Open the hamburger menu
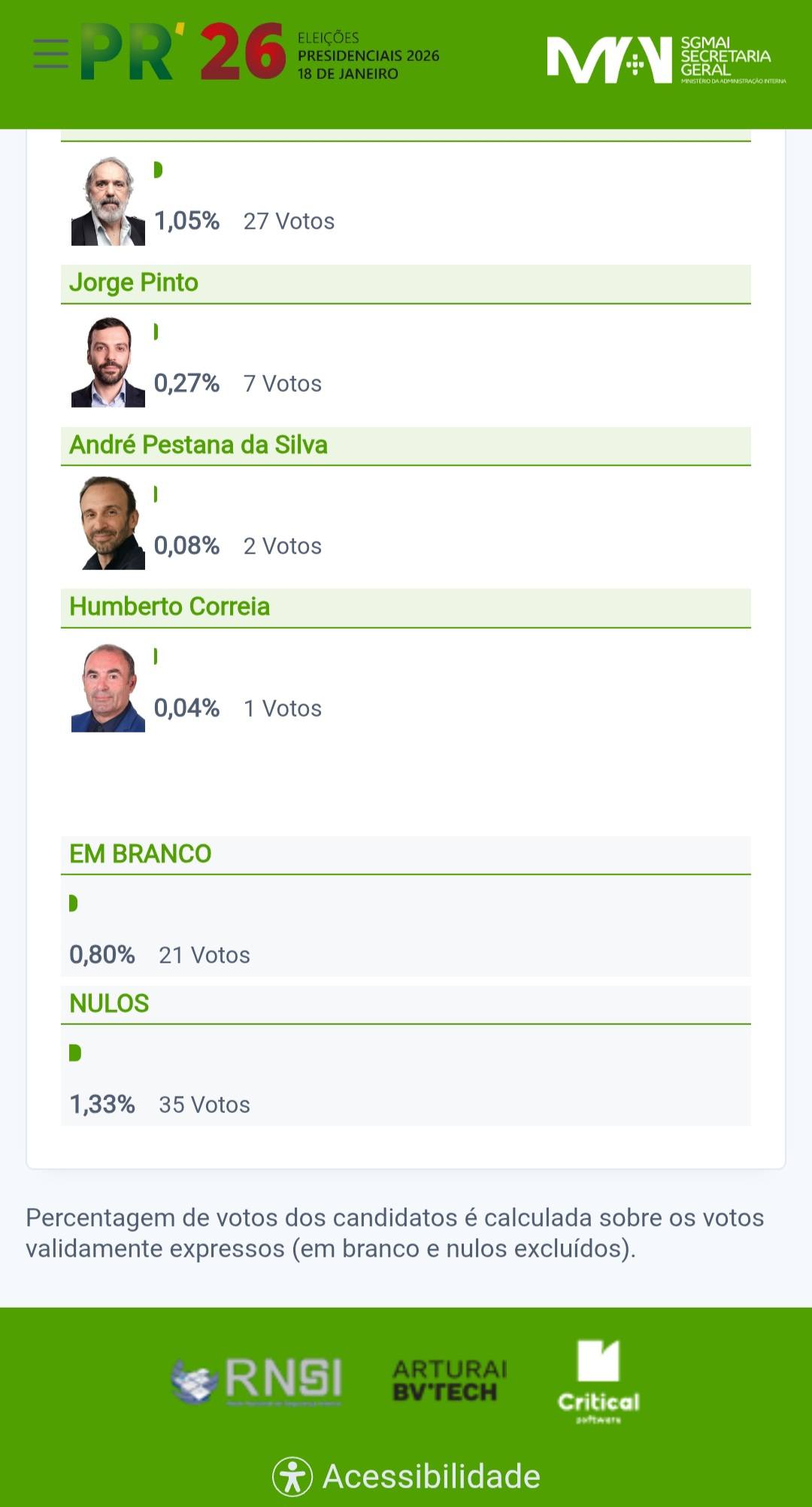 (51, 54)
